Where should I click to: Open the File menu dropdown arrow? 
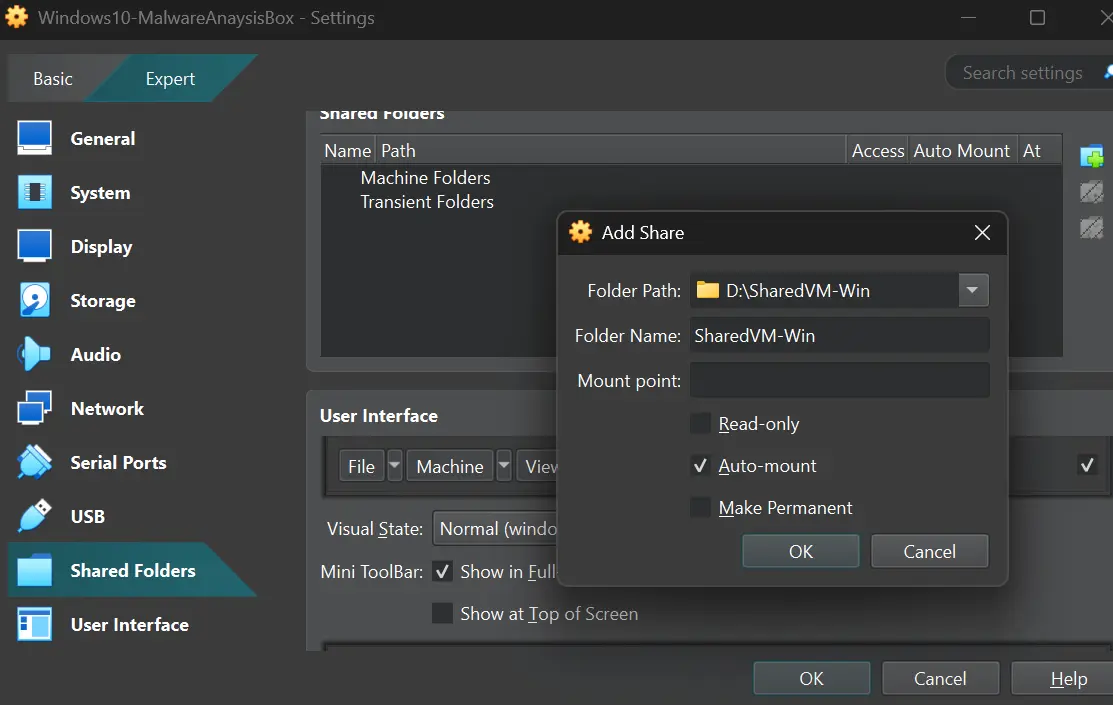(394, 466)
